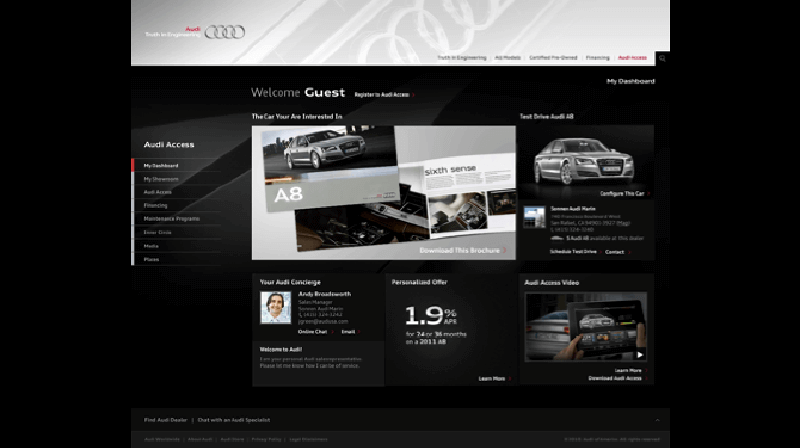Open Legal Disclaimers footer link
Screen dimensions: 800x448
[308, 439]
